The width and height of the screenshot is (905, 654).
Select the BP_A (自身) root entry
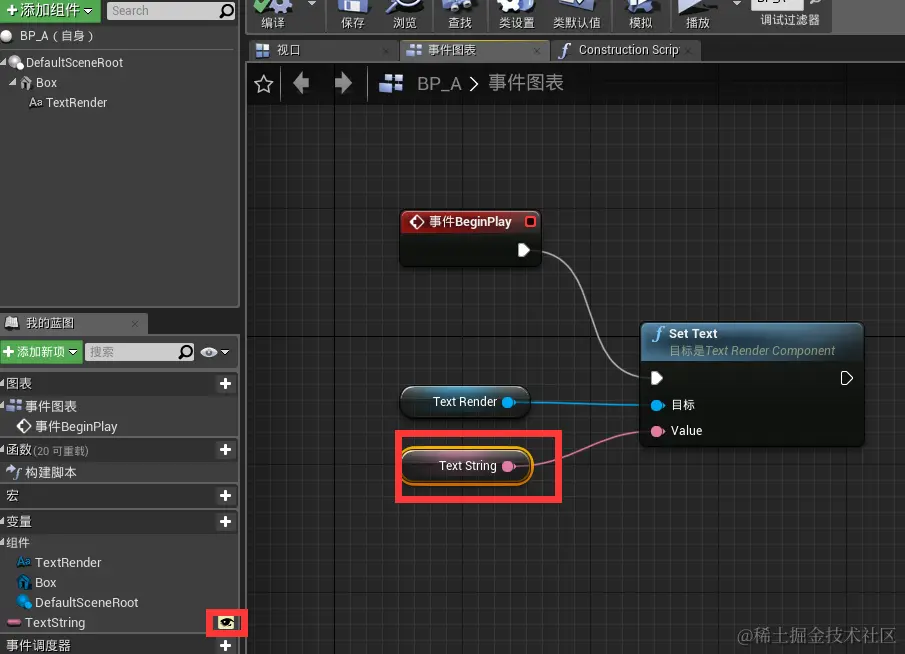pos(56,36)
